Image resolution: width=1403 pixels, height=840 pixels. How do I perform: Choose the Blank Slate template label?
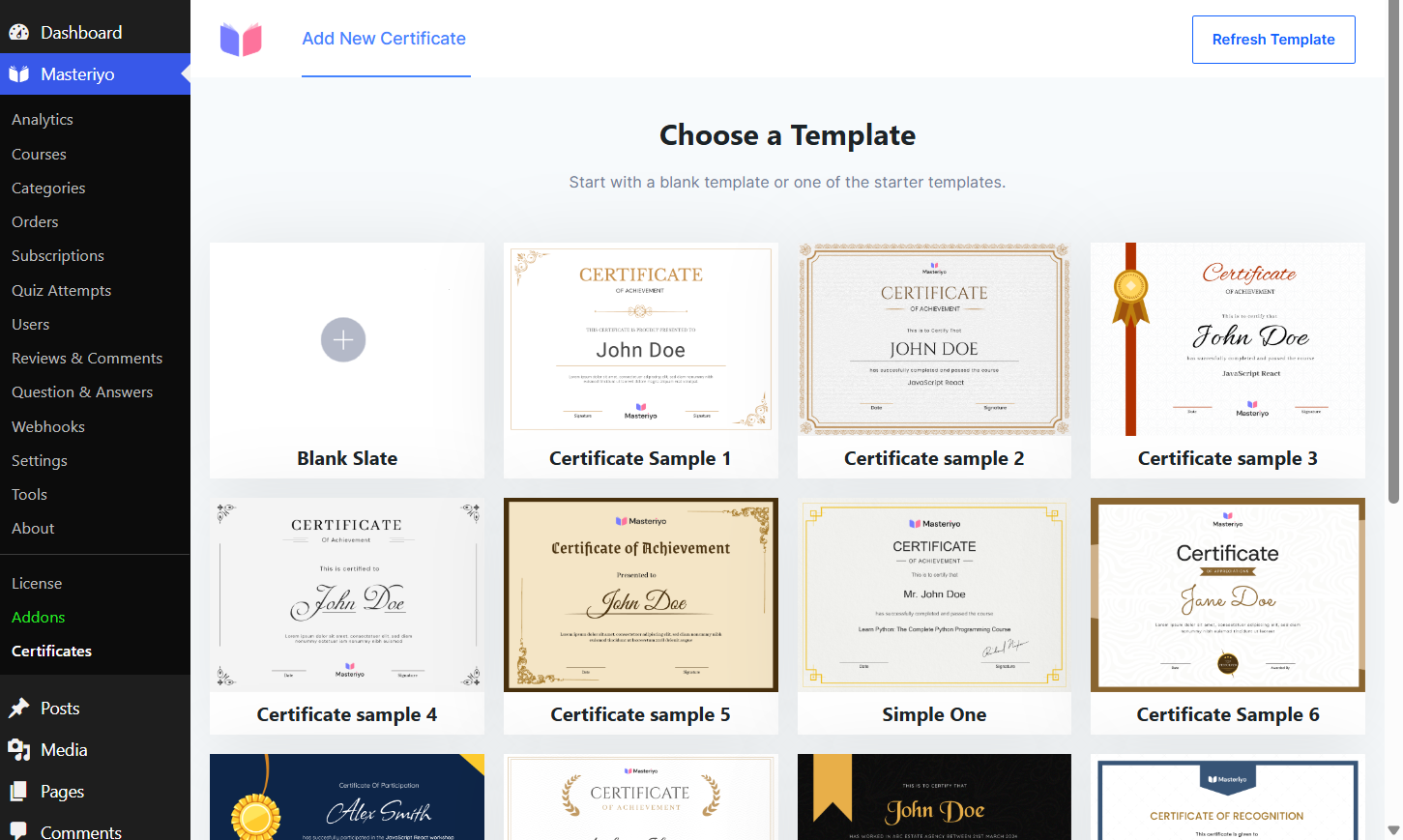tap(347, 458)
